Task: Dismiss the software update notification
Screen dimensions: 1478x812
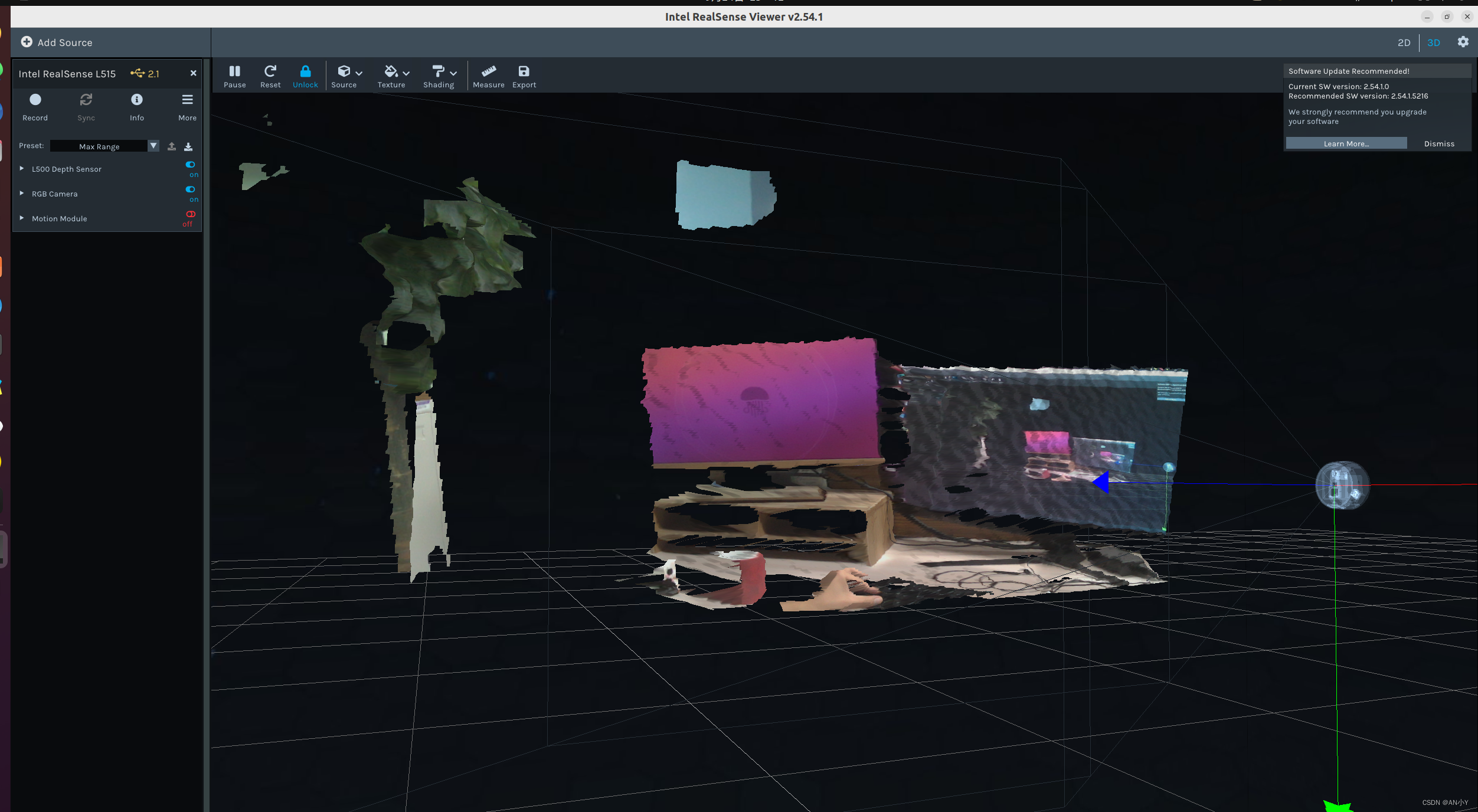Action: [x=1439, y=143]
